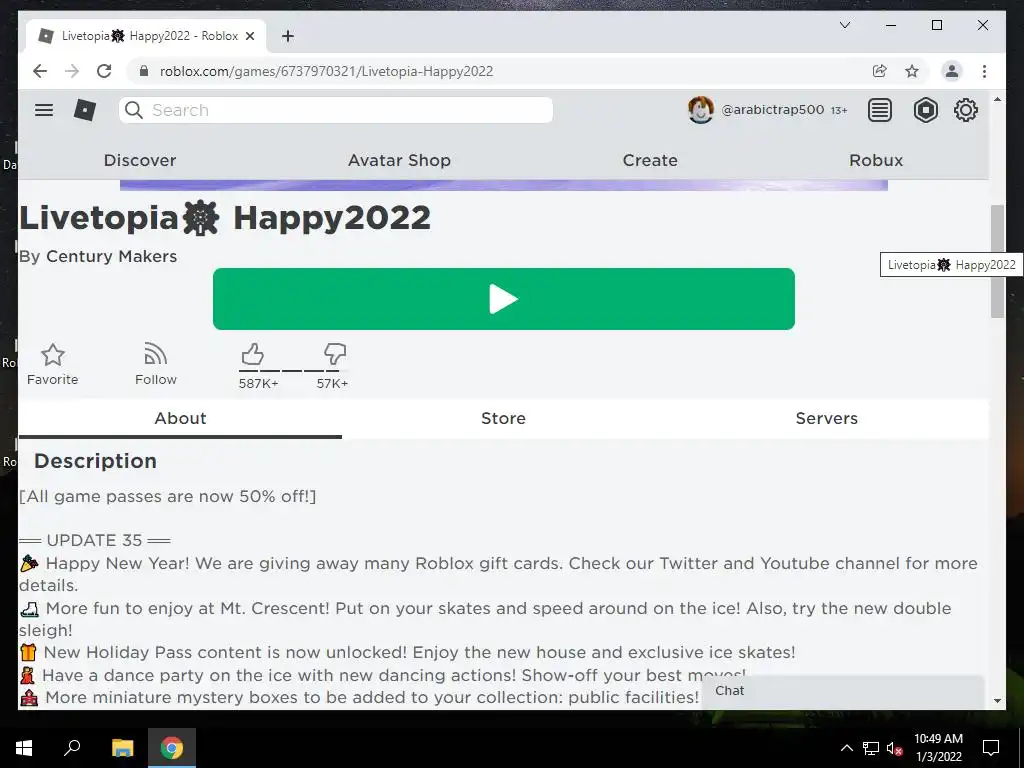Click the Description heading
The width and height of the screenshot is (1024, 768).
(x=95, y=461)
